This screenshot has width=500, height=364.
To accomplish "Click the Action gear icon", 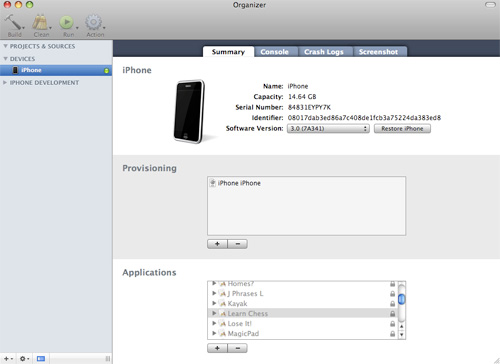I will 93,22.
